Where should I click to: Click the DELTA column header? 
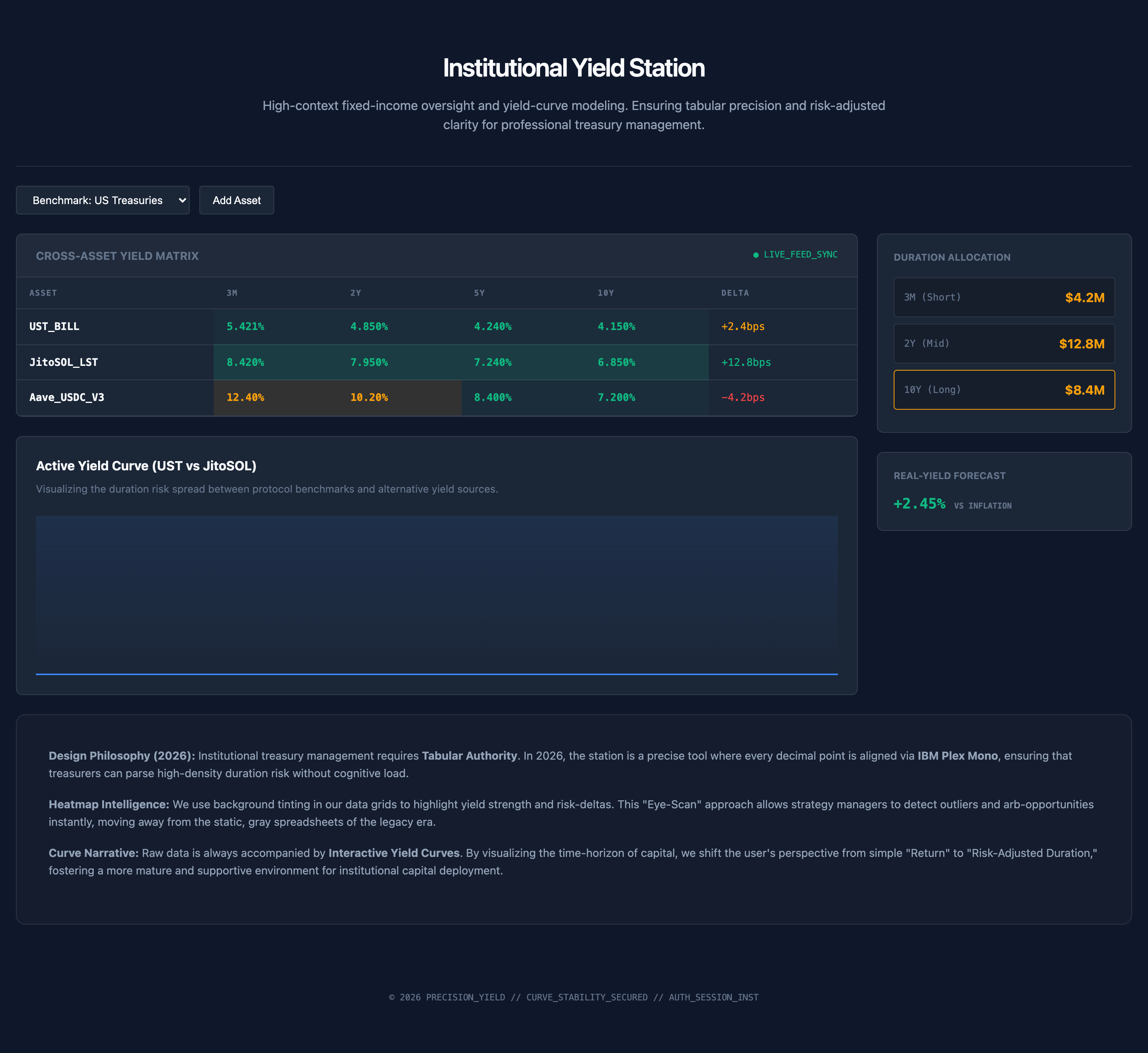pos(735,293)
